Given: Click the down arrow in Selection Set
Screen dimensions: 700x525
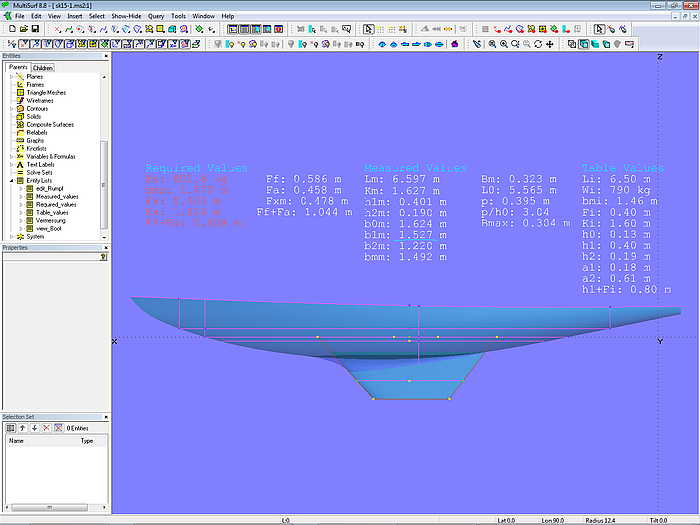Looking at the screenshot, I should (34, 427).
